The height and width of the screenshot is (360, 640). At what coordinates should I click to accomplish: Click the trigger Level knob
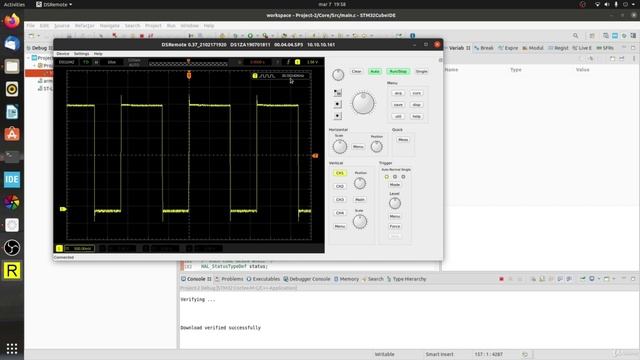tap(395, 203)
